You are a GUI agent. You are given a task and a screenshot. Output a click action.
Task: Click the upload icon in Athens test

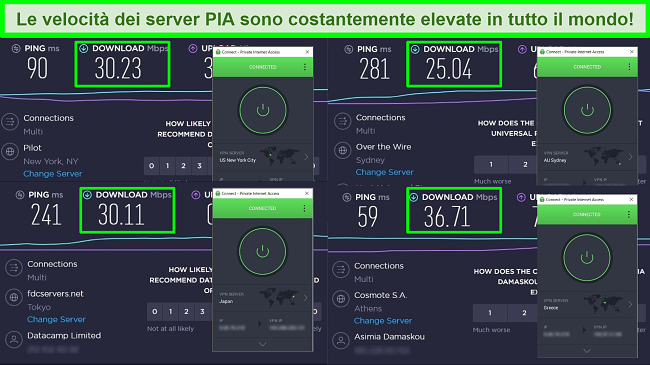[521, 197]
